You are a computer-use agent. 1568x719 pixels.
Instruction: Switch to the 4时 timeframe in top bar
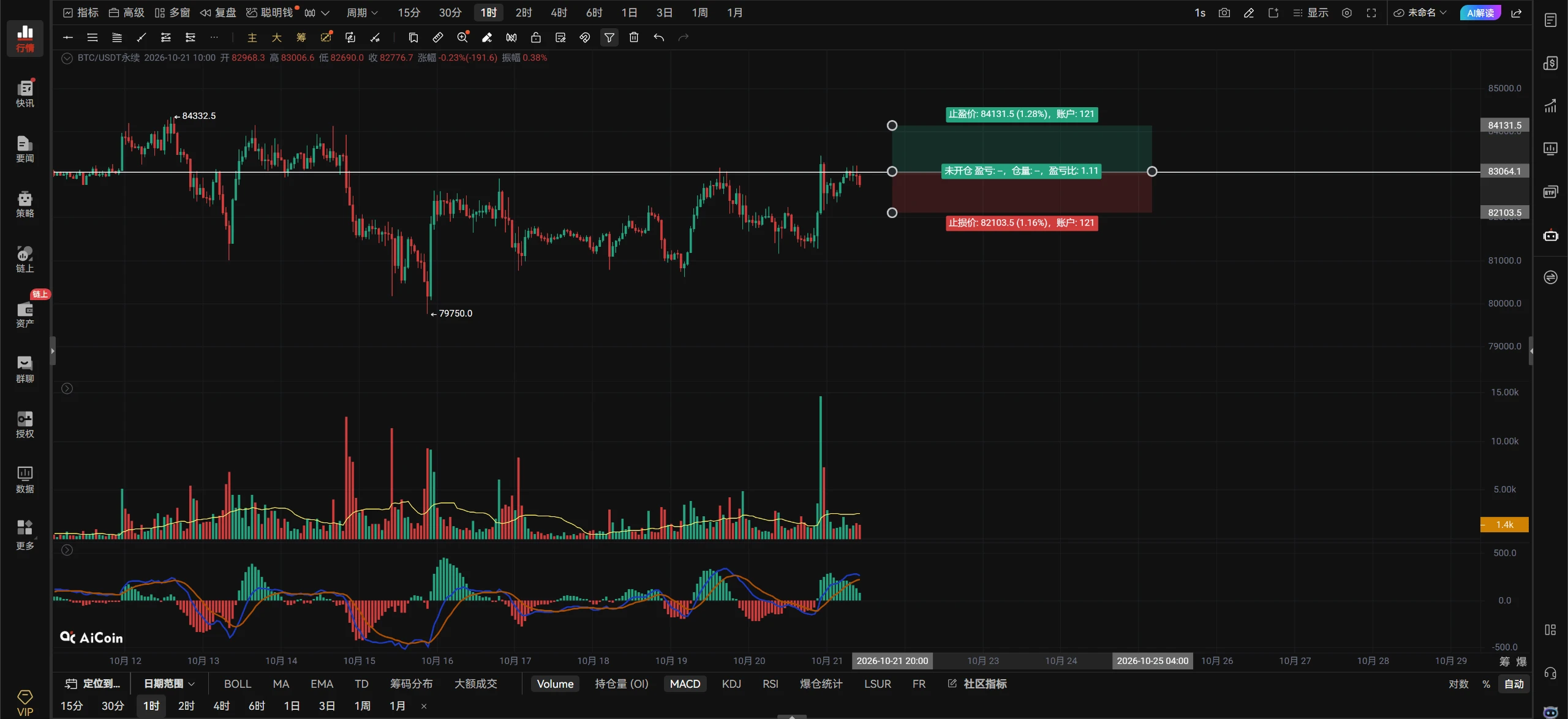(559, 13)
